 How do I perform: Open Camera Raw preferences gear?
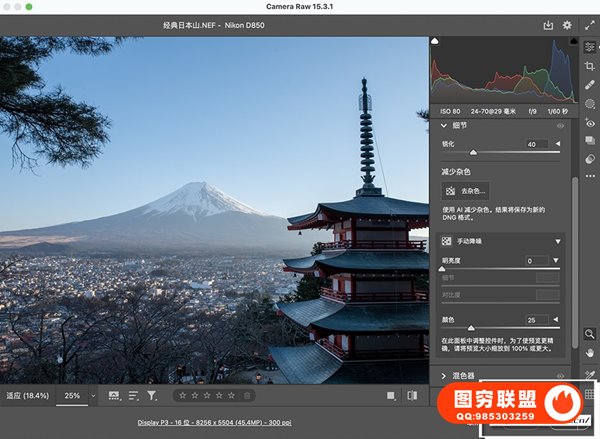567,25
